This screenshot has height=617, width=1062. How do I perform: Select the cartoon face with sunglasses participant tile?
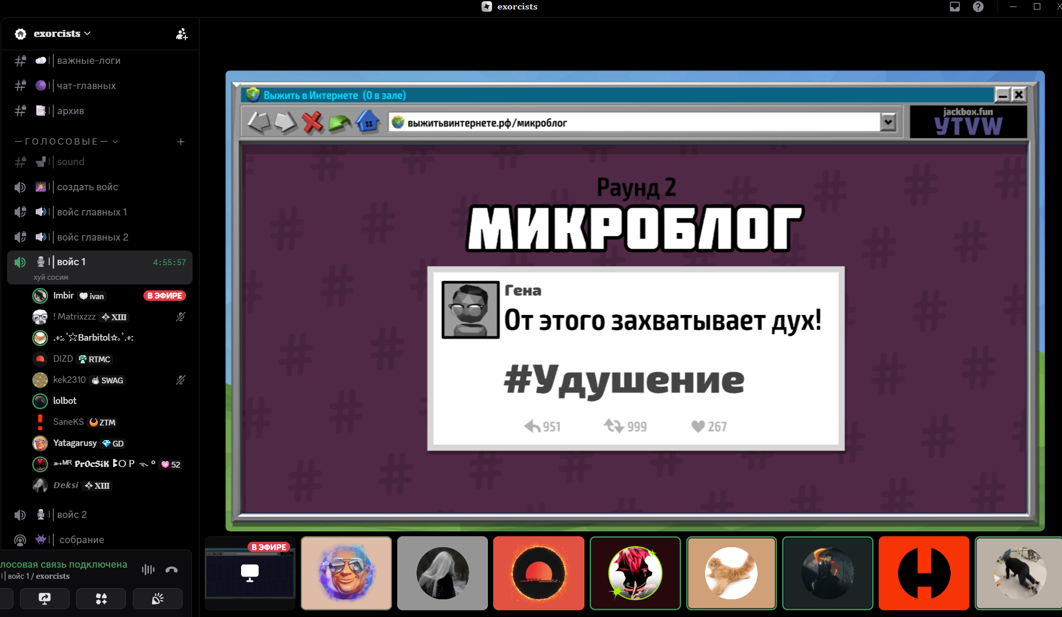coord(346,573)
